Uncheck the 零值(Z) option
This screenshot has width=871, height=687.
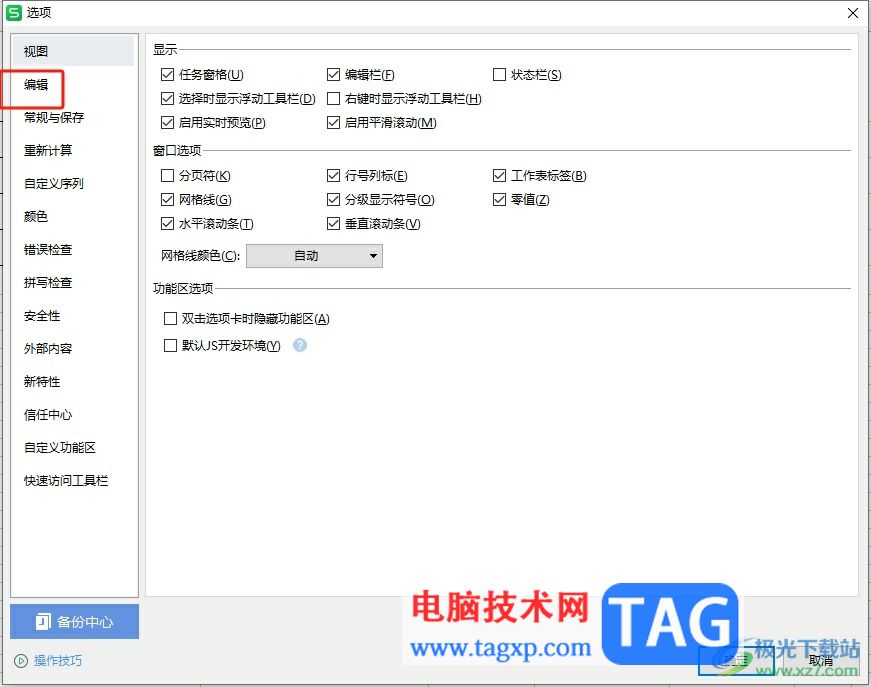tap(499, 199)
